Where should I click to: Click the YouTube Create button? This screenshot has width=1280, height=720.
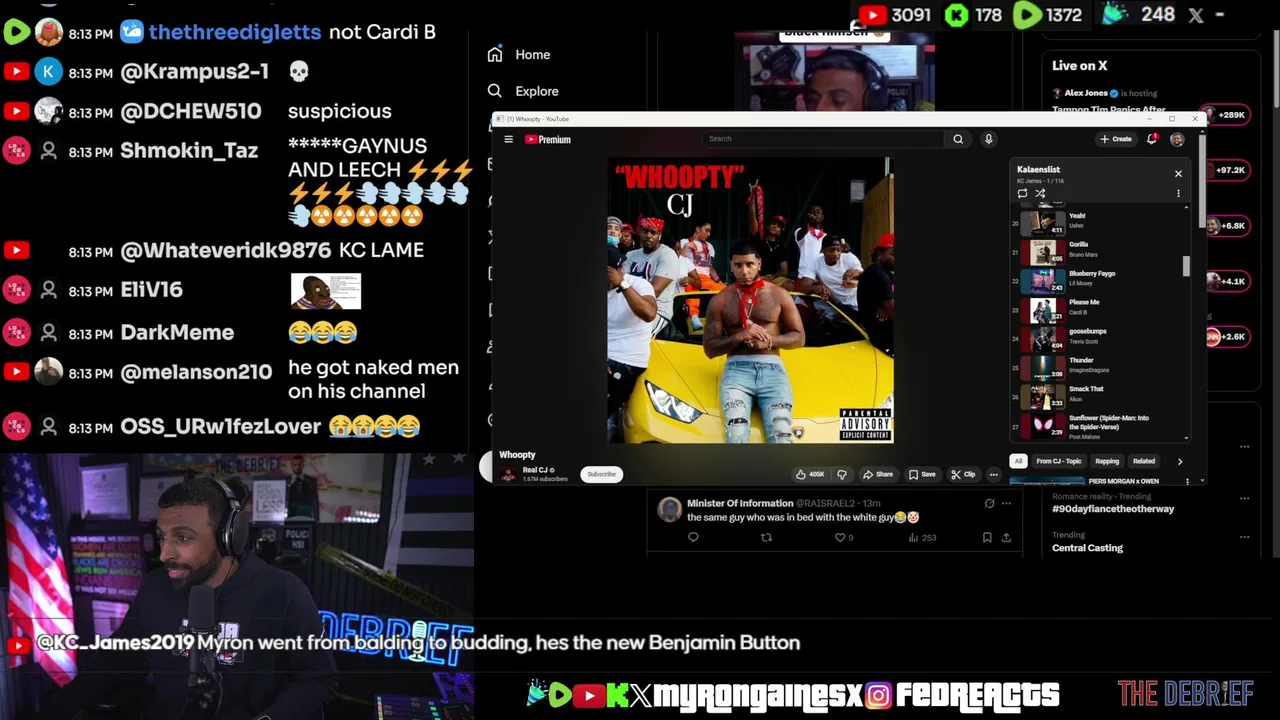pos(1116,139)
